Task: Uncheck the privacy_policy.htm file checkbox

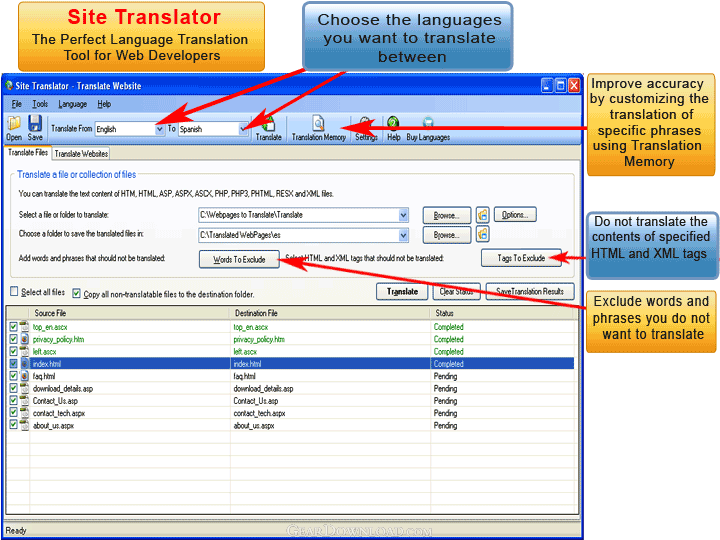Action: pos(13,339)
